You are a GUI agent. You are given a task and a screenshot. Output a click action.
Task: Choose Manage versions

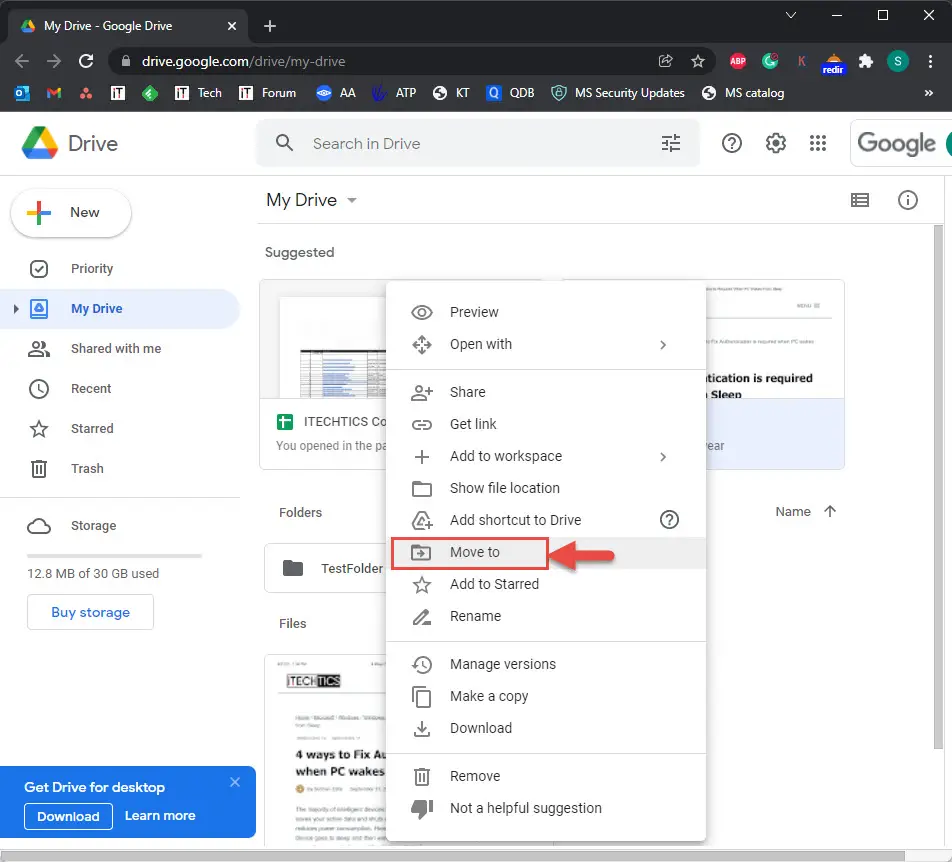(546, 664)
